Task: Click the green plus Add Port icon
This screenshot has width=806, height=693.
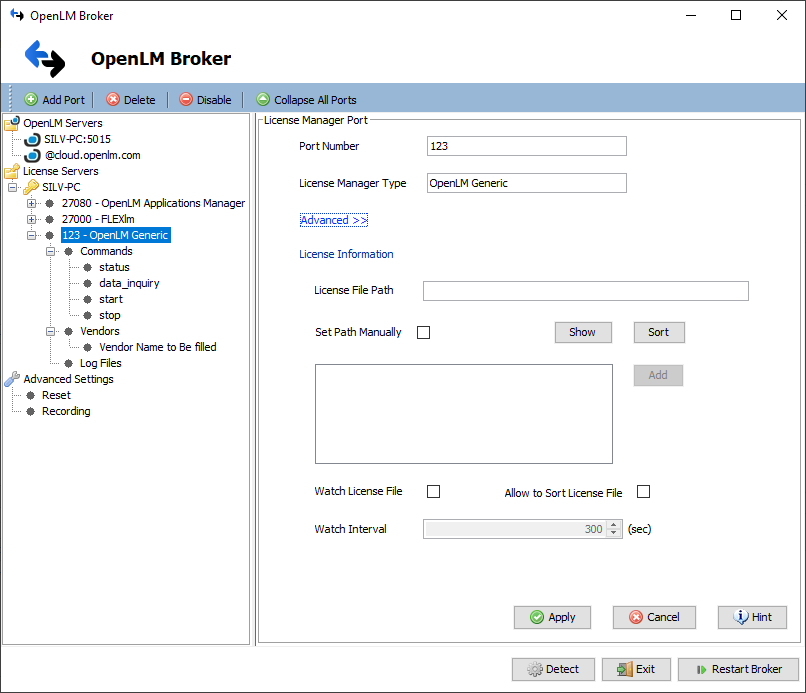Action: pos(29,99)
